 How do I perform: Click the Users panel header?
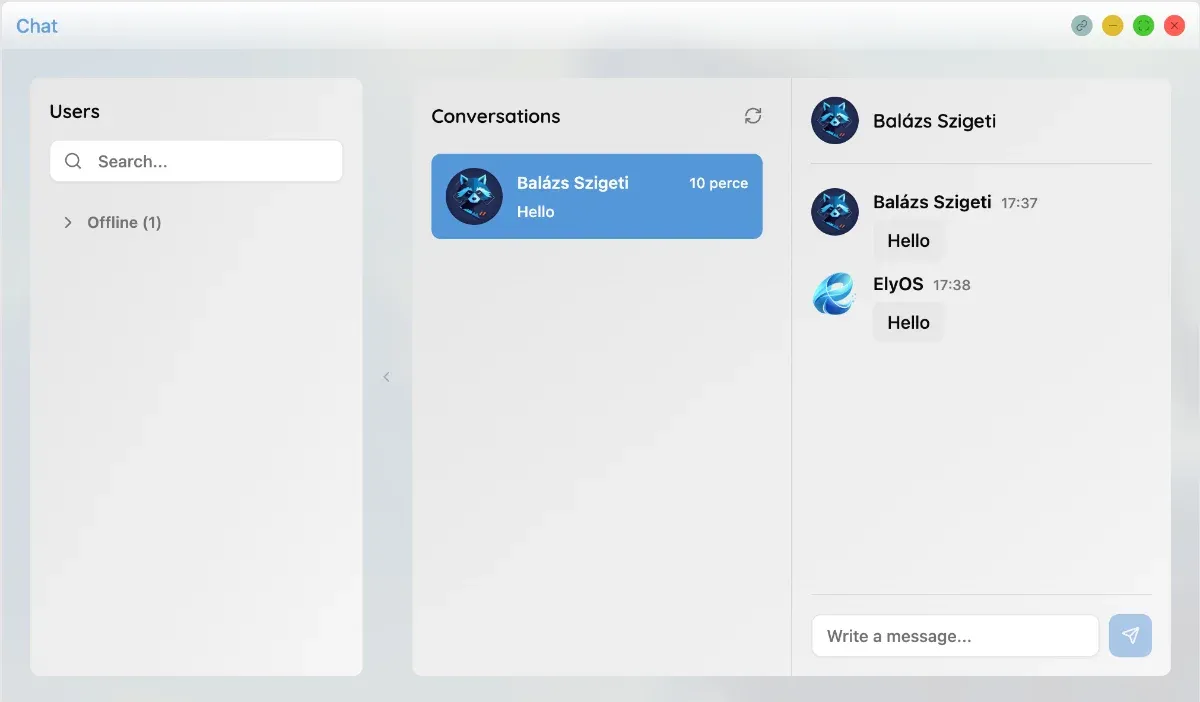pyautogui.click(x=74, y=111)
